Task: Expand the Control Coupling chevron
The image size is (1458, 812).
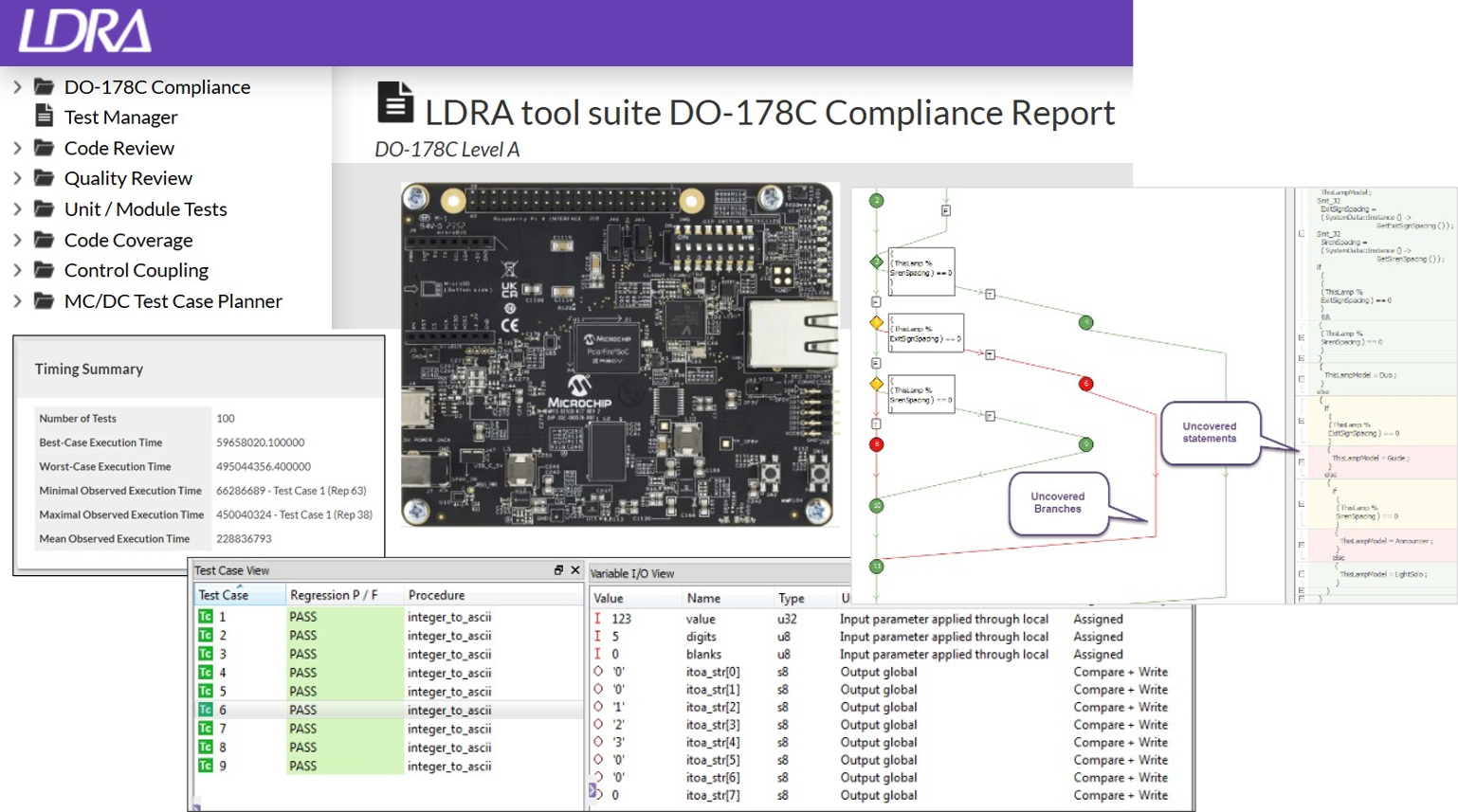Action: 17,271
